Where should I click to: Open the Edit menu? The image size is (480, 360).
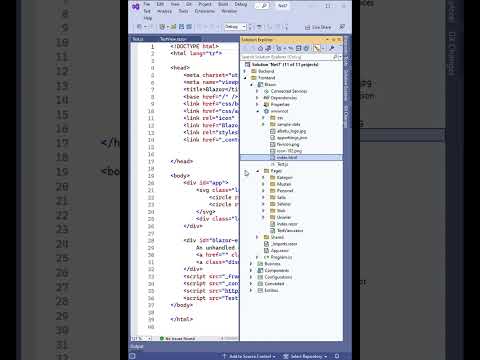click(x=160, y=4)
